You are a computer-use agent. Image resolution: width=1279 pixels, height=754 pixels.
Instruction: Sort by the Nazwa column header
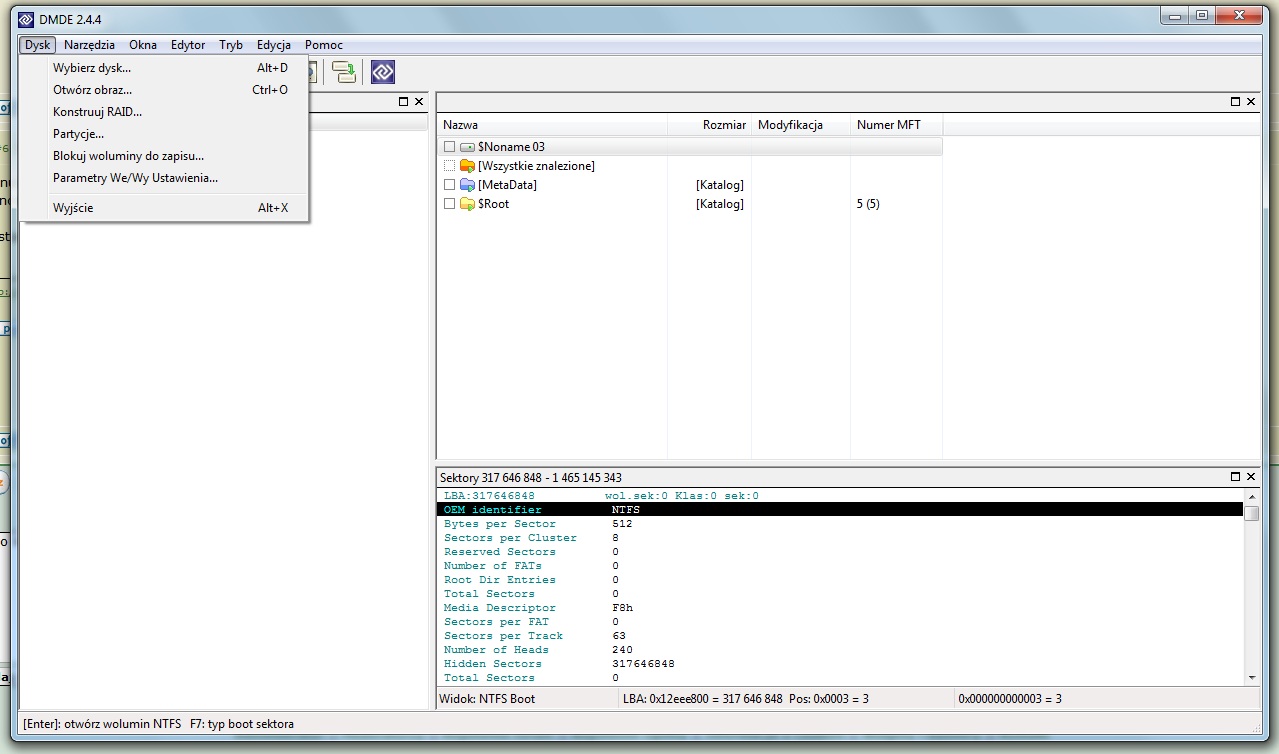[553, 125]
